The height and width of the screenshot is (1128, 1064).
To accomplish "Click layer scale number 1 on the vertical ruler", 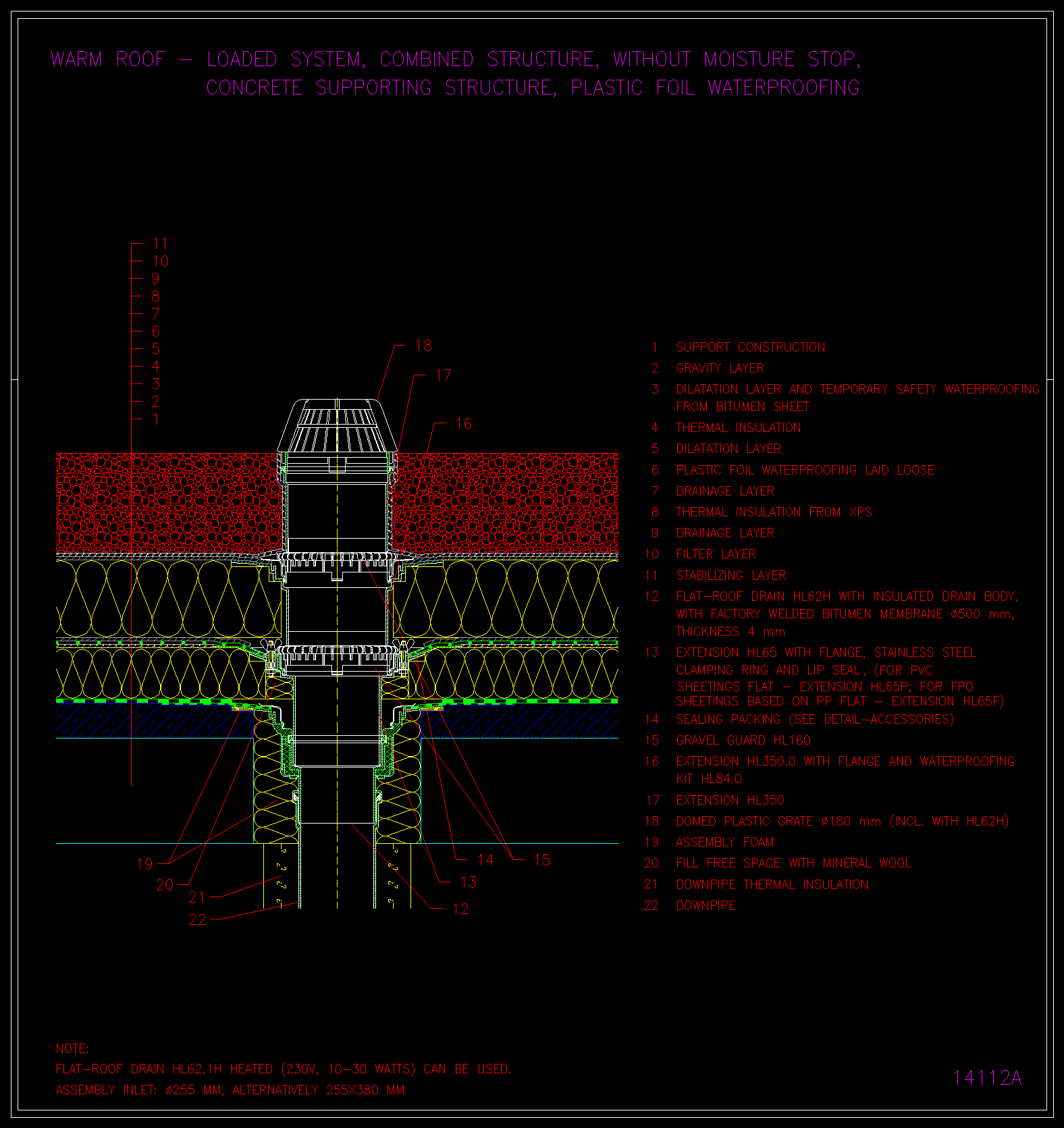I will (x=155, y=419).
